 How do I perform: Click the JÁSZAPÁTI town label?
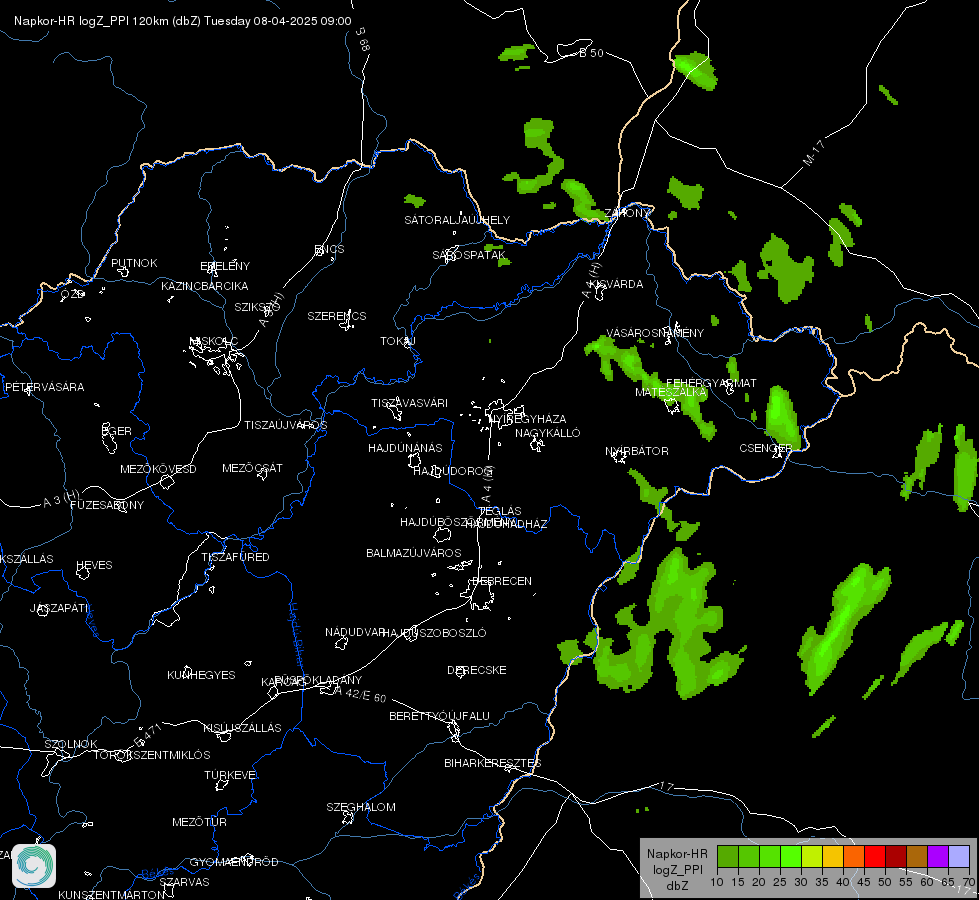pos(59,608)
